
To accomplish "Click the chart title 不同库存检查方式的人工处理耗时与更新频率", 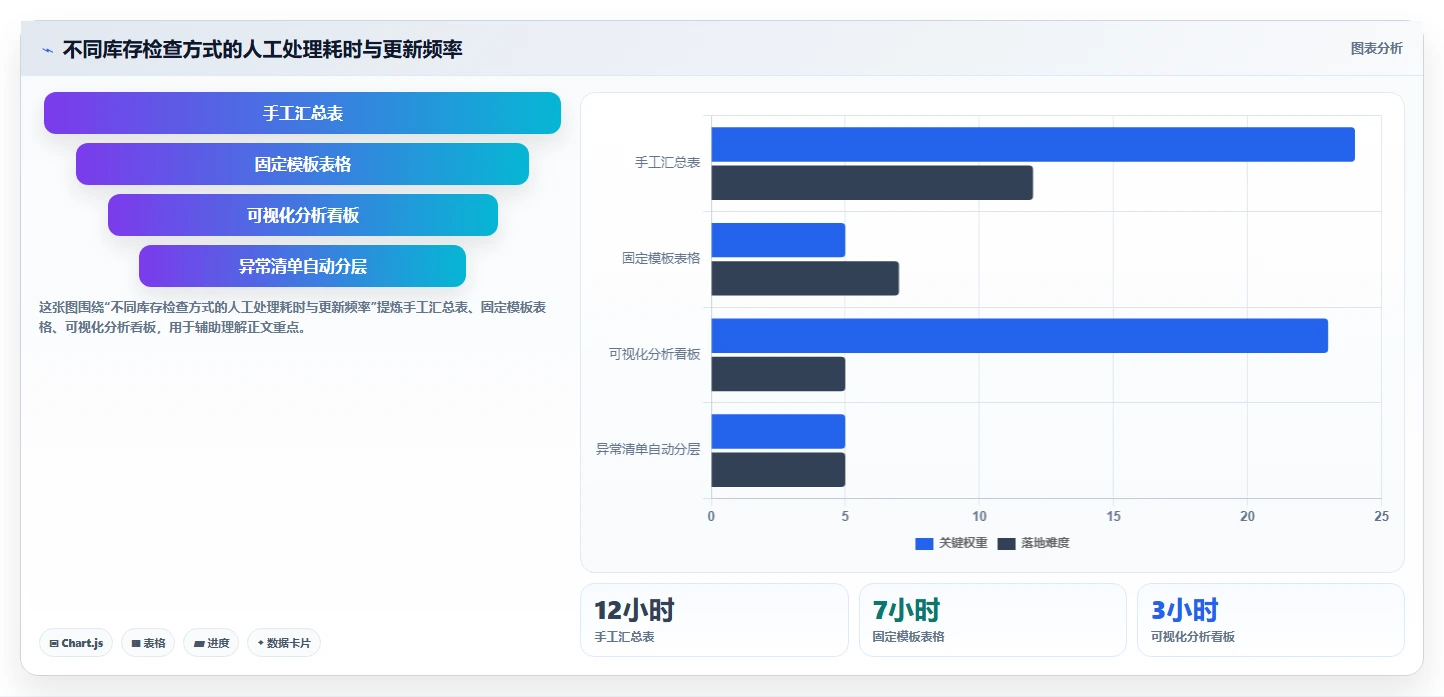I will [263, 50].
